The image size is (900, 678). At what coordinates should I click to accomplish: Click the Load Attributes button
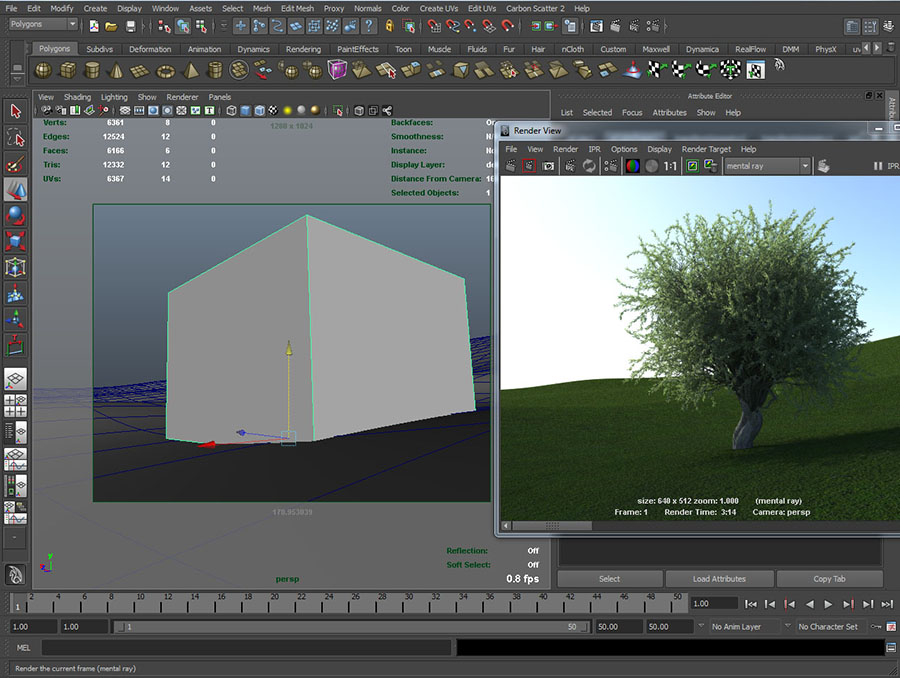pos(720,578)
